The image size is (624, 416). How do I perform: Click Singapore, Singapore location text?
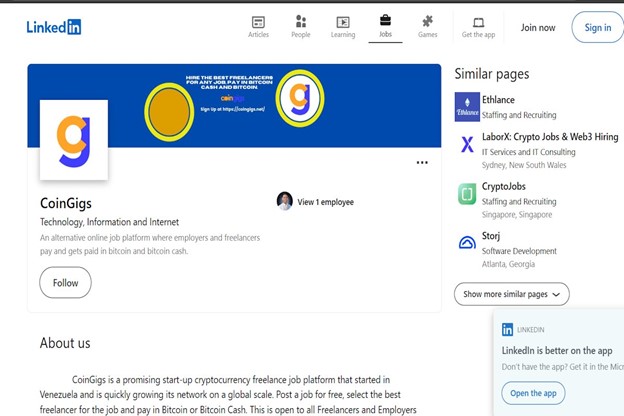pyautogui.click(x=517, y=215)
